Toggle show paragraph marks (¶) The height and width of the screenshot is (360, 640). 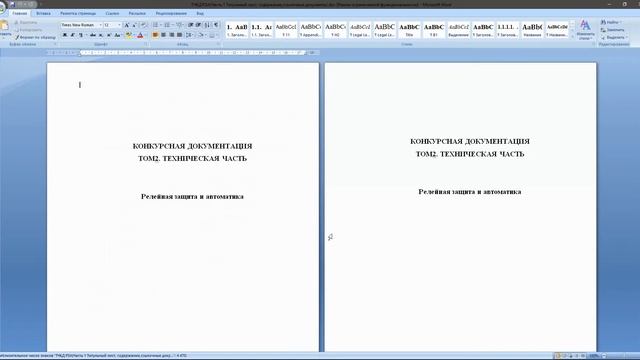tap(216, 25)
